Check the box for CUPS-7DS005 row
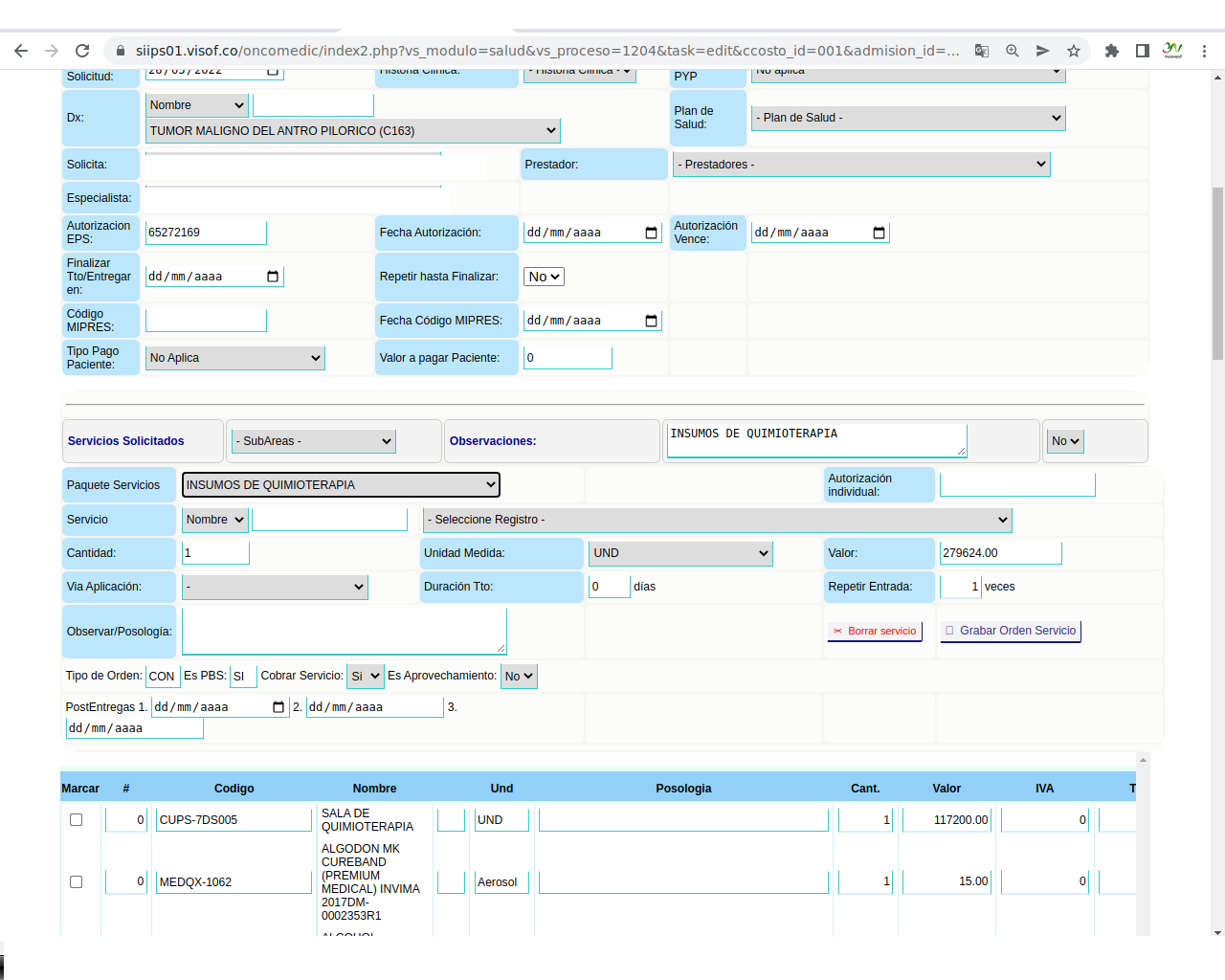This screenshot has width=1225, height=980. pyautogui.click(x=77, y=820)
